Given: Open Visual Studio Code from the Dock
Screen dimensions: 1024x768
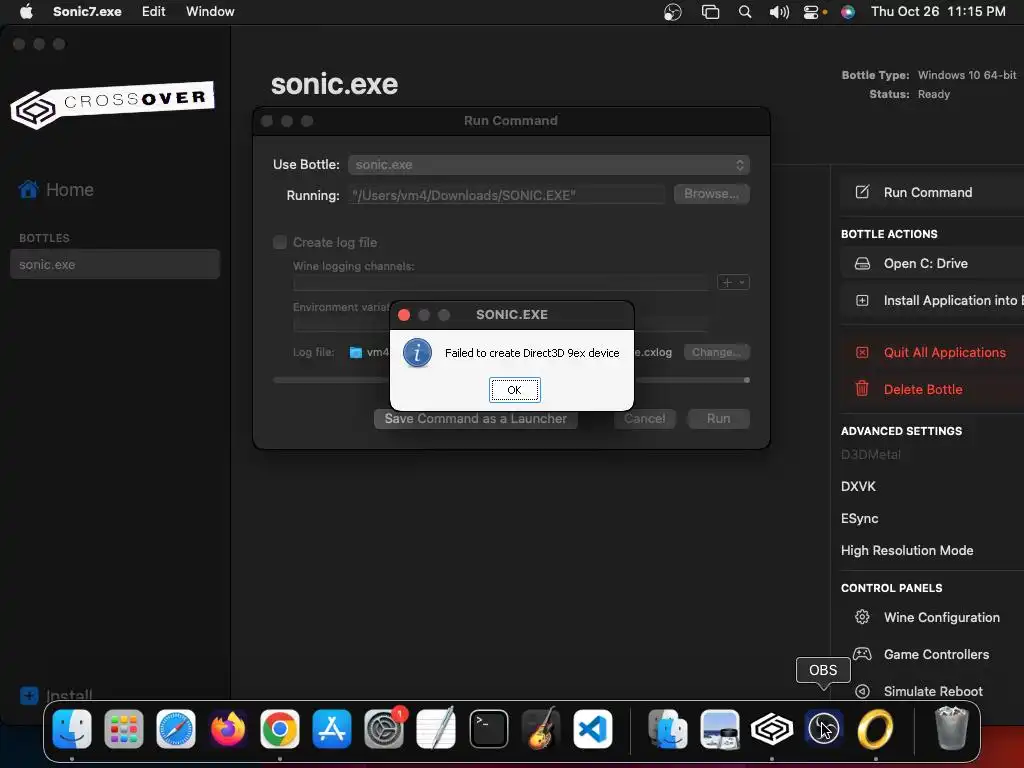Looking at the screenshot, I should click(x=592, y=729).
